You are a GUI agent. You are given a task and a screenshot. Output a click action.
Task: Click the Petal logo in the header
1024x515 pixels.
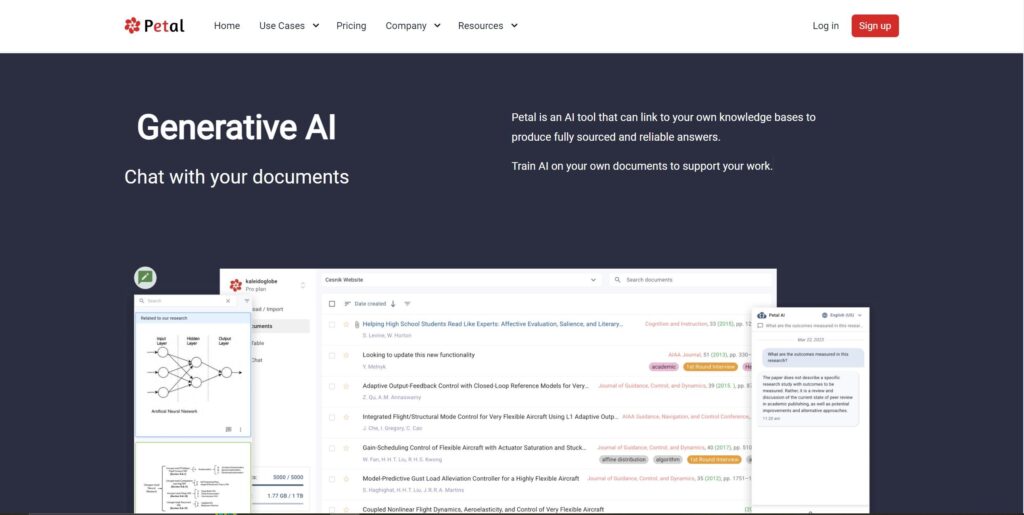(154, 26)
